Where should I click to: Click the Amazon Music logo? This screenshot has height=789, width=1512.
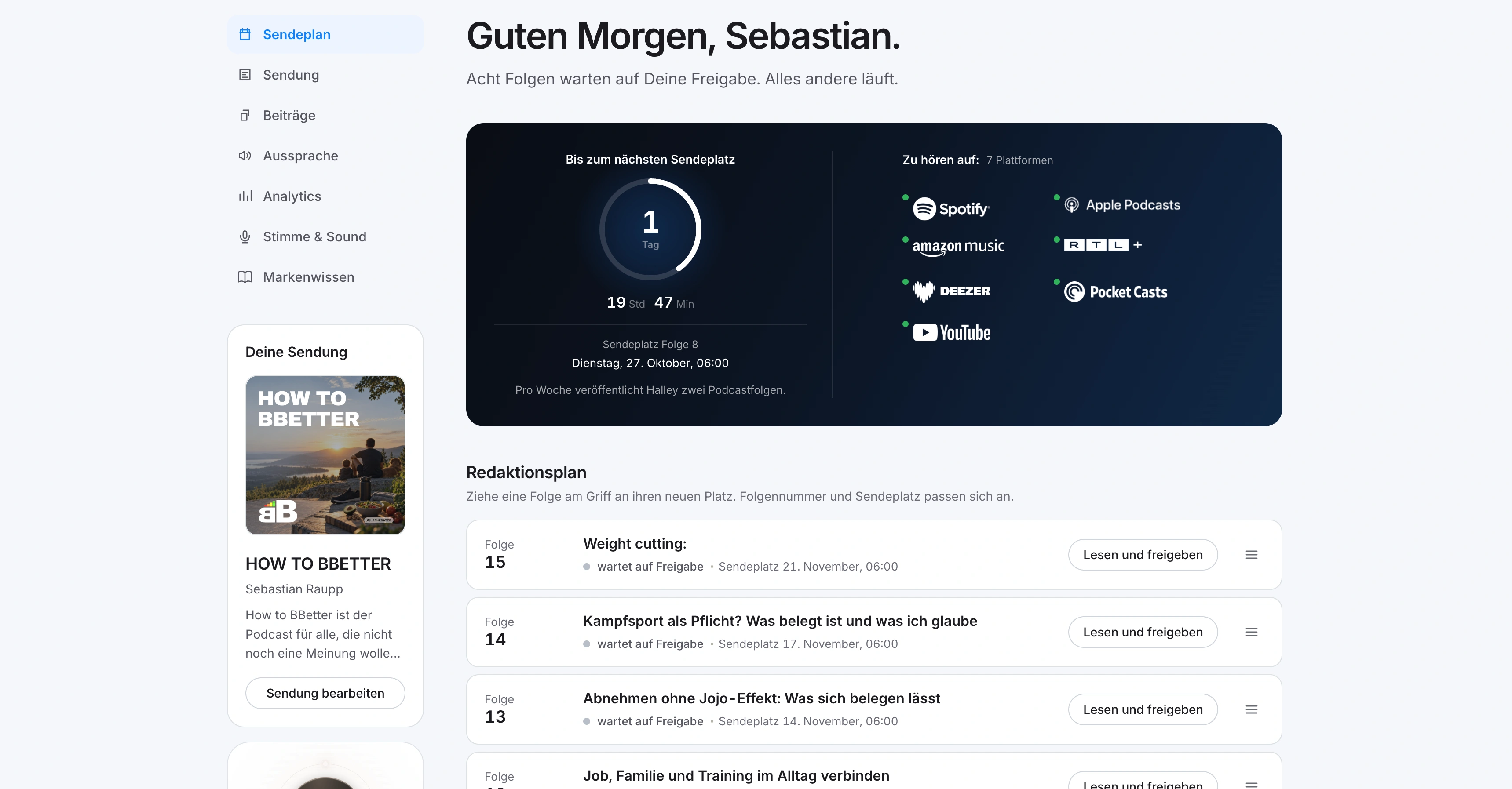click(958, 247)
